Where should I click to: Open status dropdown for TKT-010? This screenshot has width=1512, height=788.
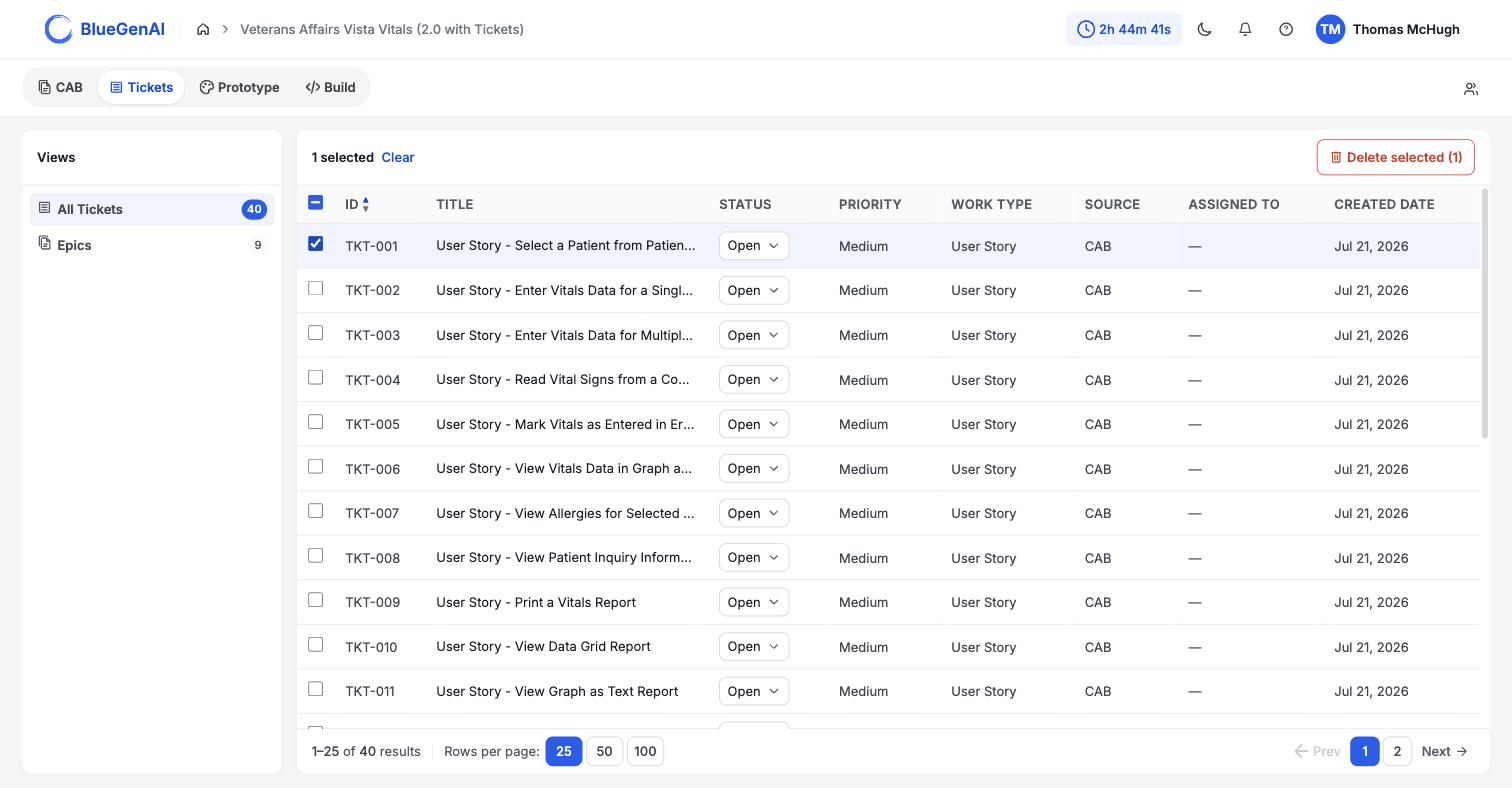click(x=754, y=646)
